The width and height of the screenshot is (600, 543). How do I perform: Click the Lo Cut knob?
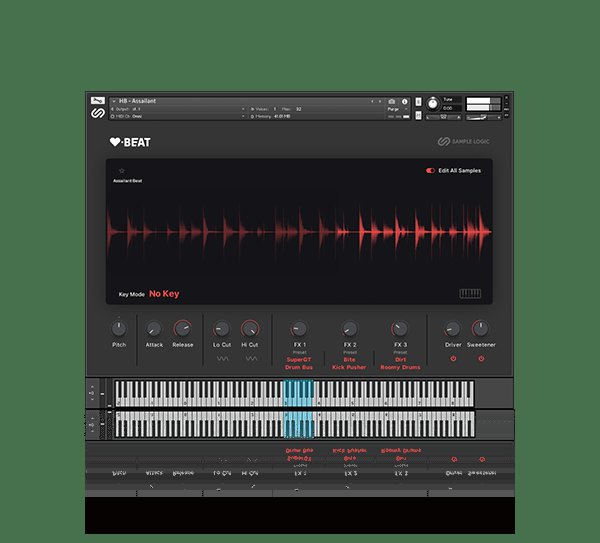222,329
